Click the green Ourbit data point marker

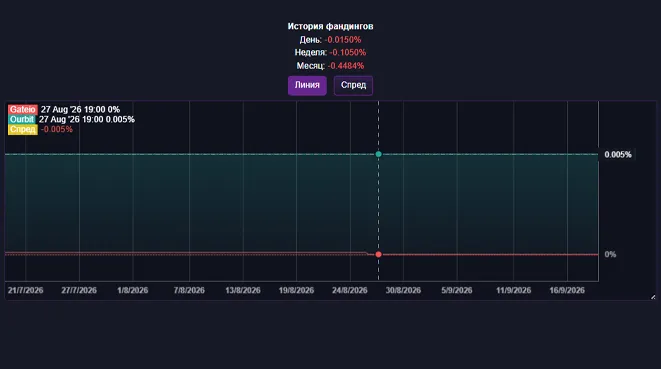pos(379,154)
